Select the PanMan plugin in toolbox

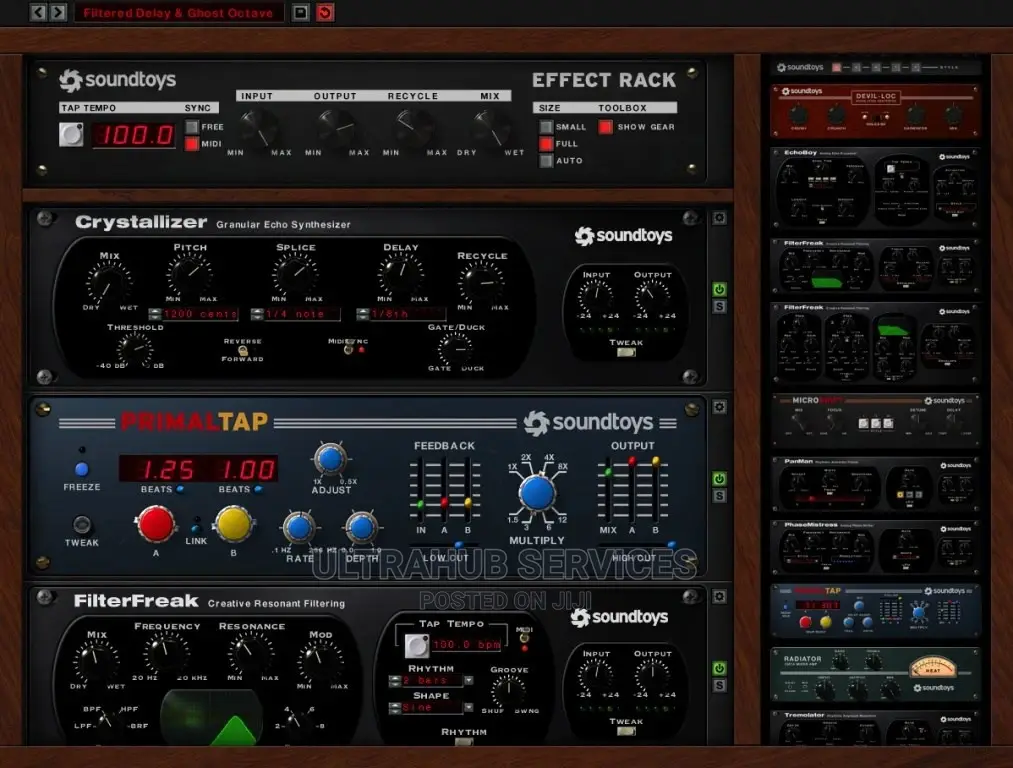pos(875,484)
